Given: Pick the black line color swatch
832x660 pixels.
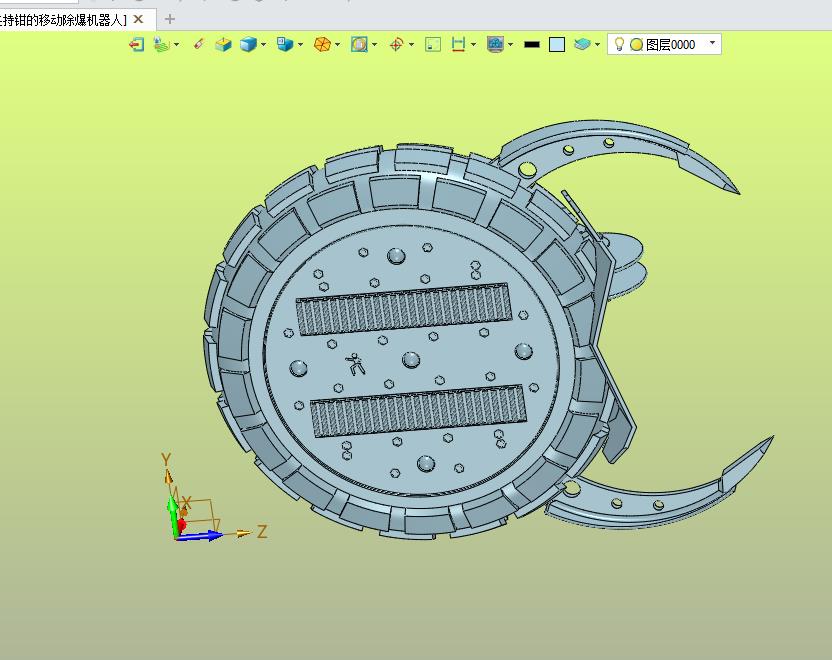Looking at the screenshot, I should [532, 45].
